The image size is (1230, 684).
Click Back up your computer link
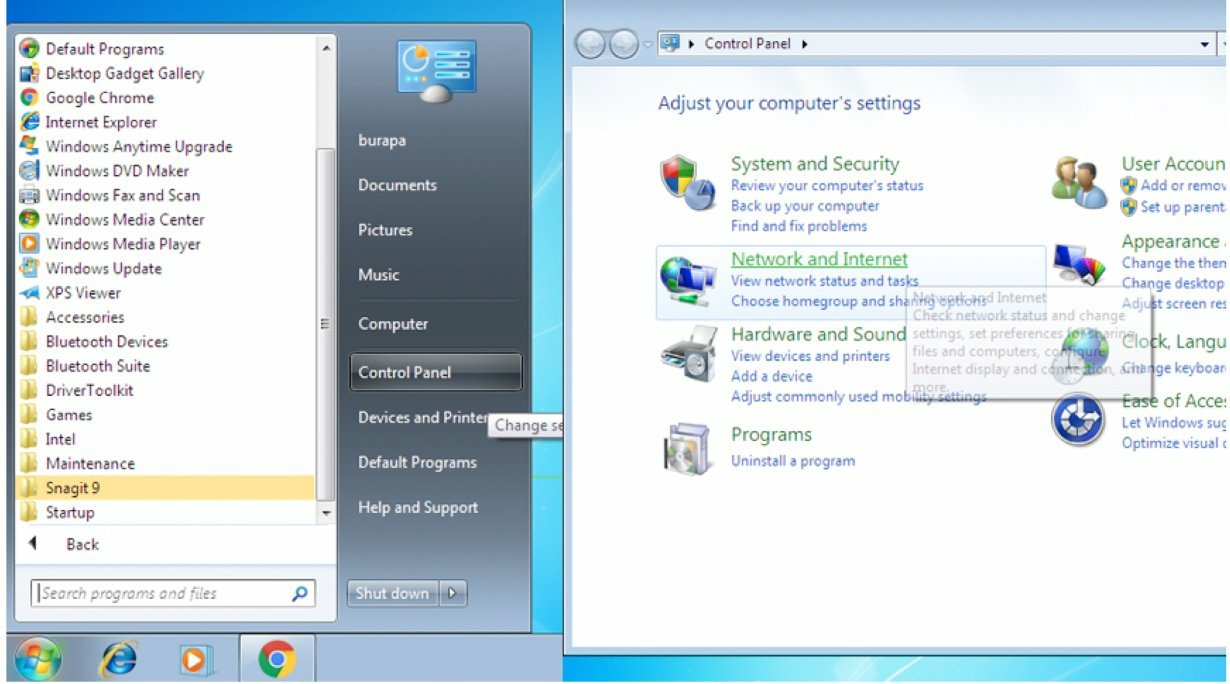805,206
